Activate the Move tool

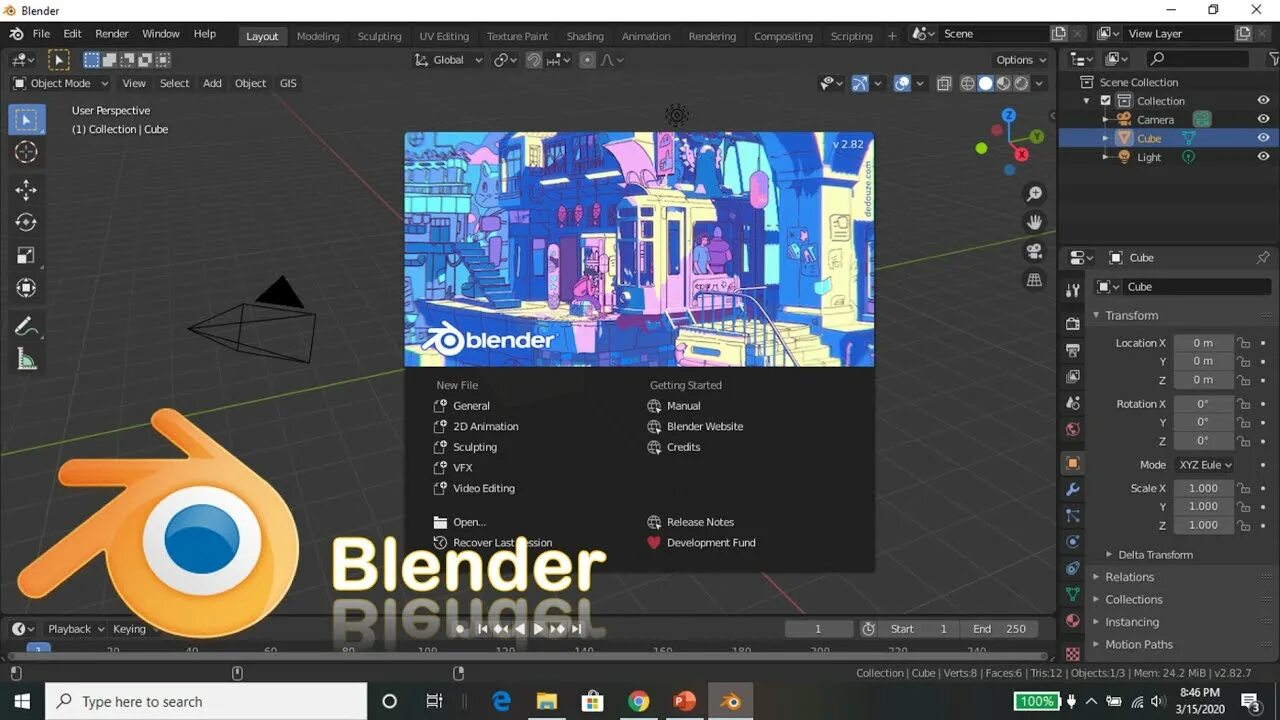pyautogui.click(x=27, y=190)
